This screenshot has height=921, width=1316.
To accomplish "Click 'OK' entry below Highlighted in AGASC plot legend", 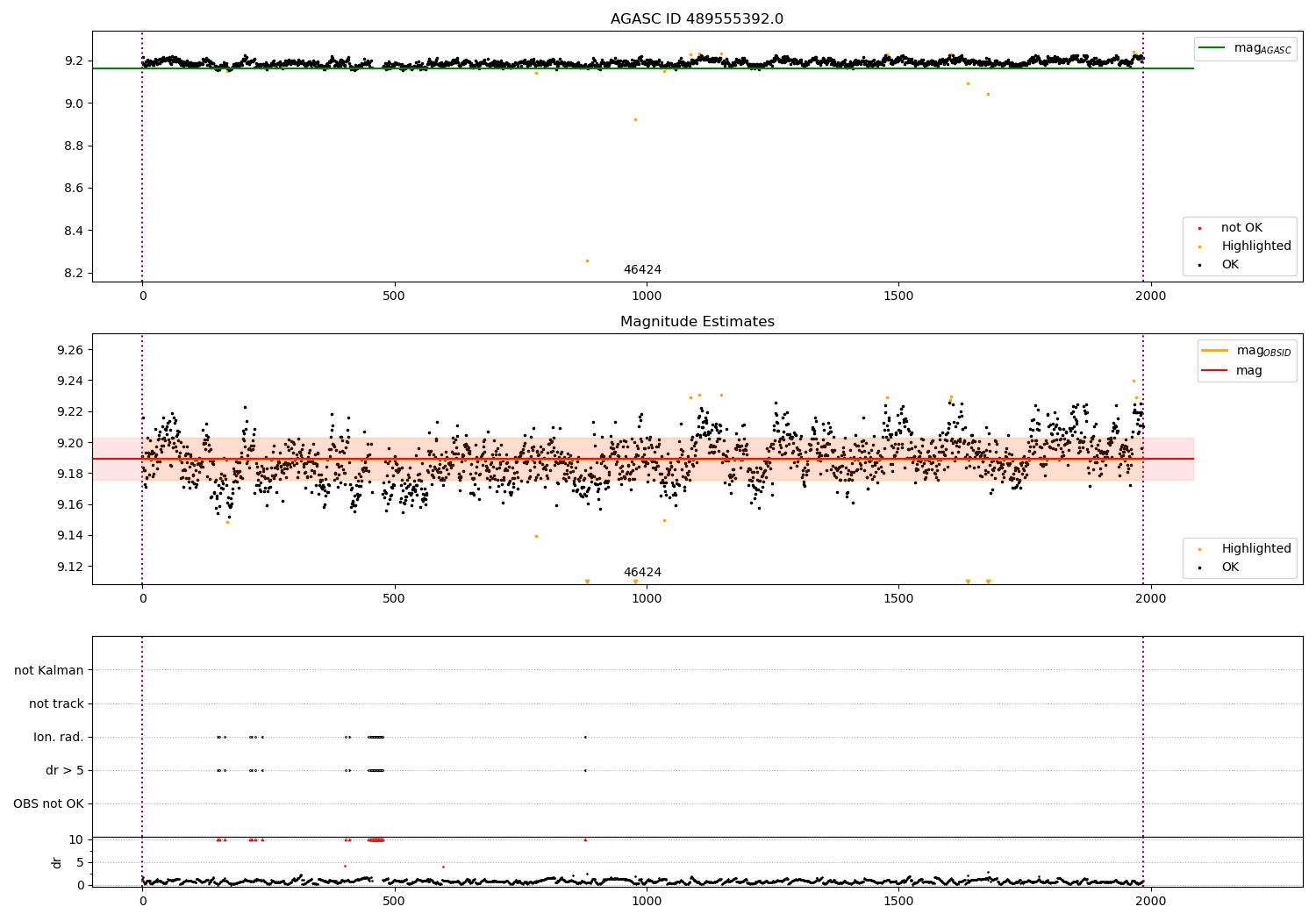I will 1230,265.
